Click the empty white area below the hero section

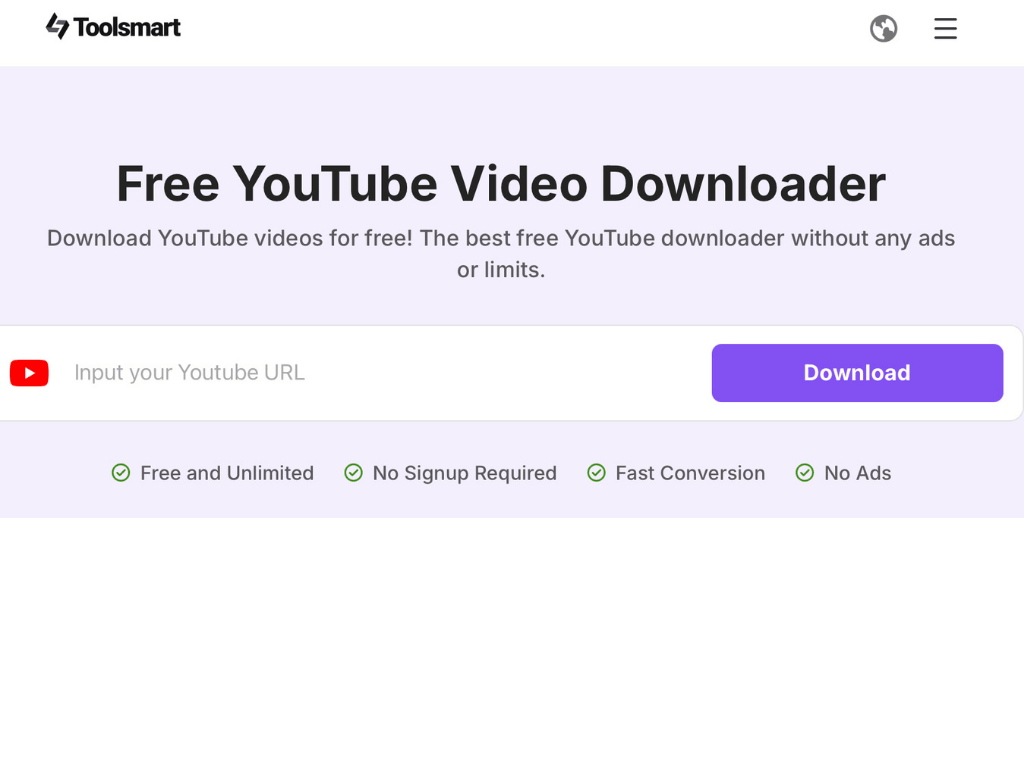coord(512,640)
